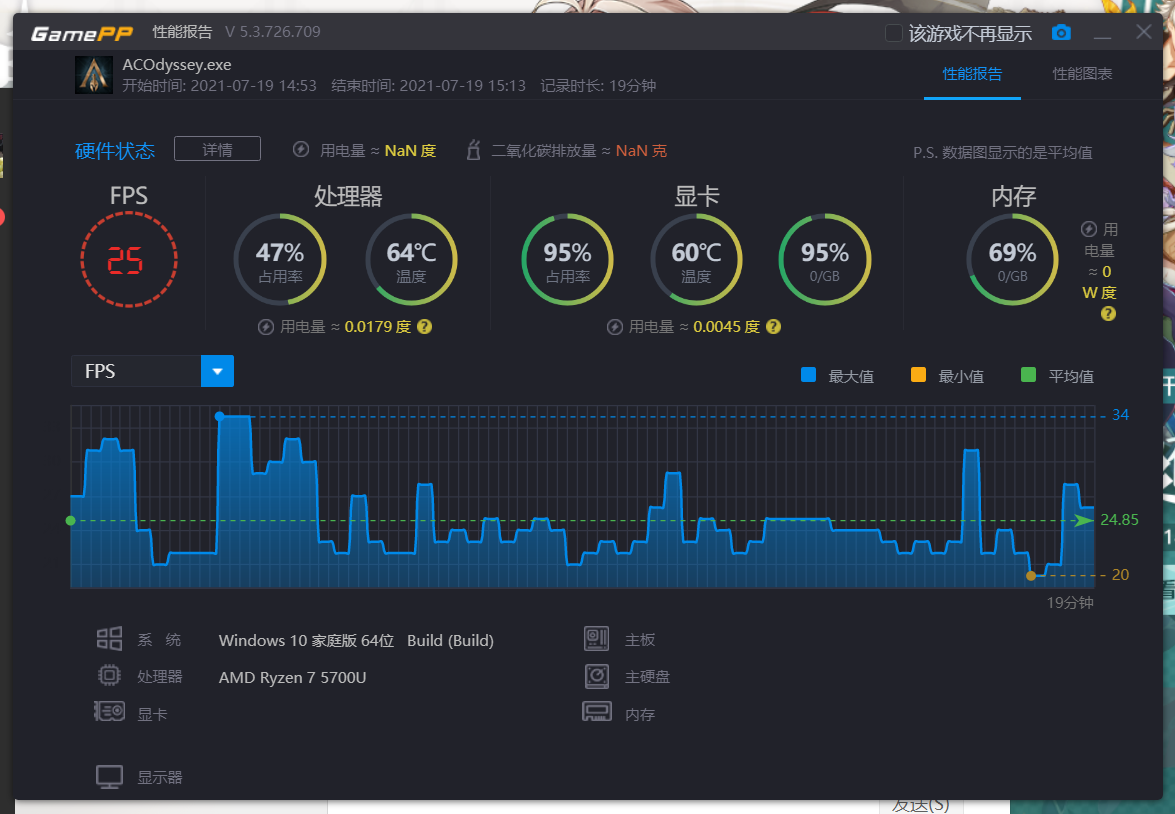Click the monitor display icon

tap(109, 777)
